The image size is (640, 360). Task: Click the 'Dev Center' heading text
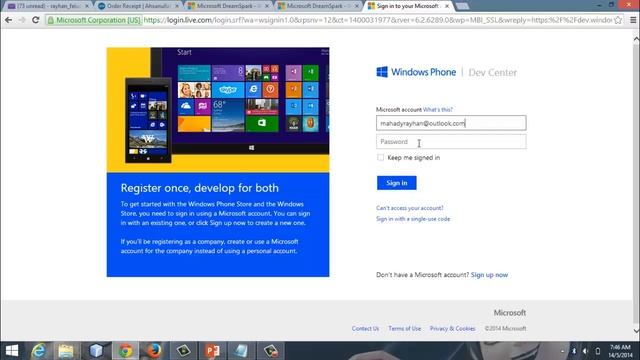pyautogui.click(x=492, y=73)
